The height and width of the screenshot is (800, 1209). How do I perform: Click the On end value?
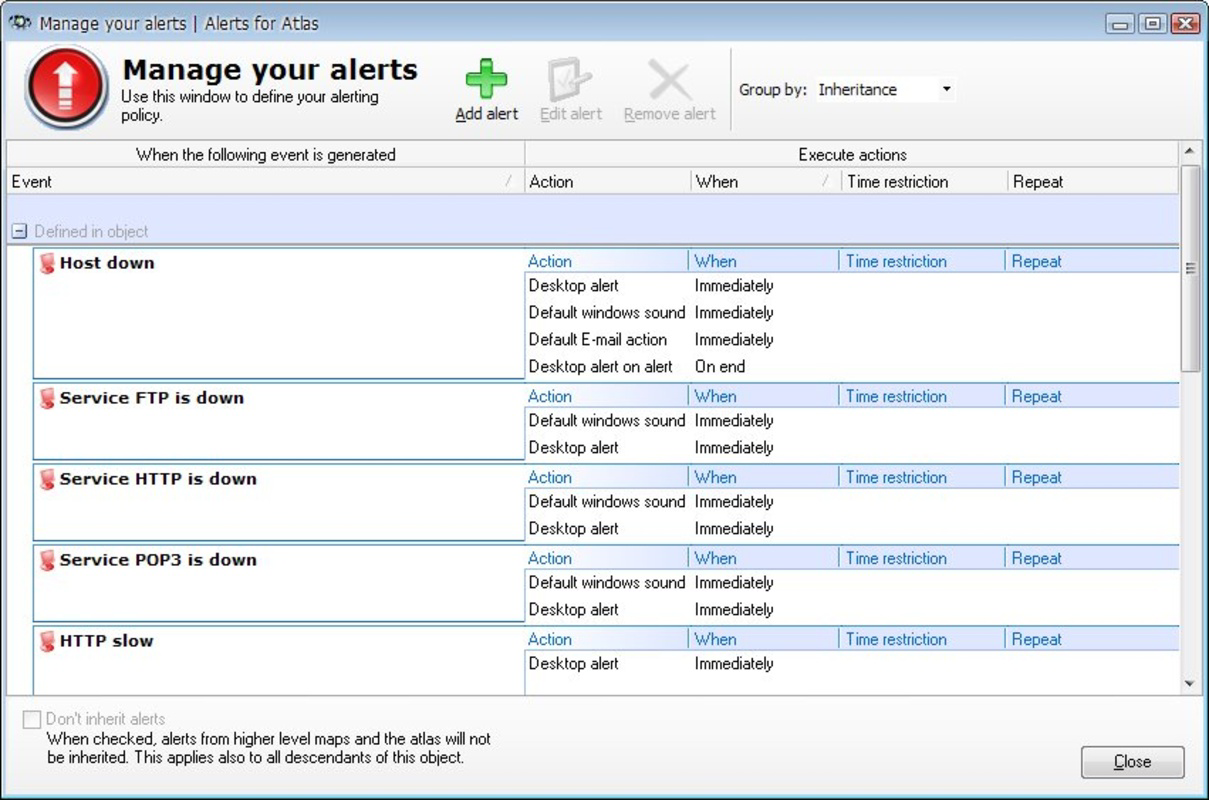[720, 367]
